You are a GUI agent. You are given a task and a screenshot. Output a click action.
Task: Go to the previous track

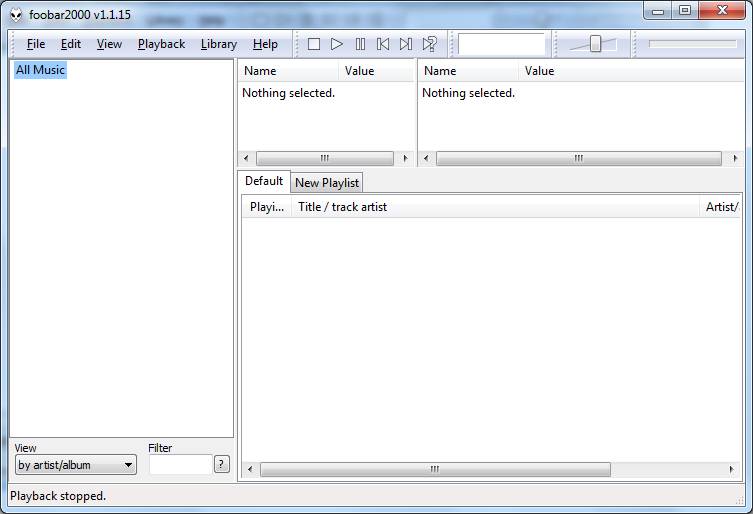[x=383, y=44]
